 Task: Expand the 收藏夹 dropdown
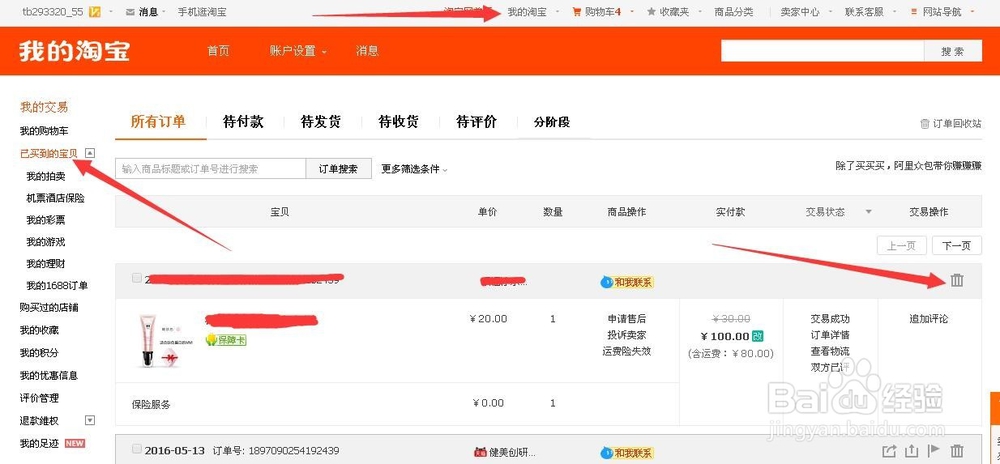(700, 12)
